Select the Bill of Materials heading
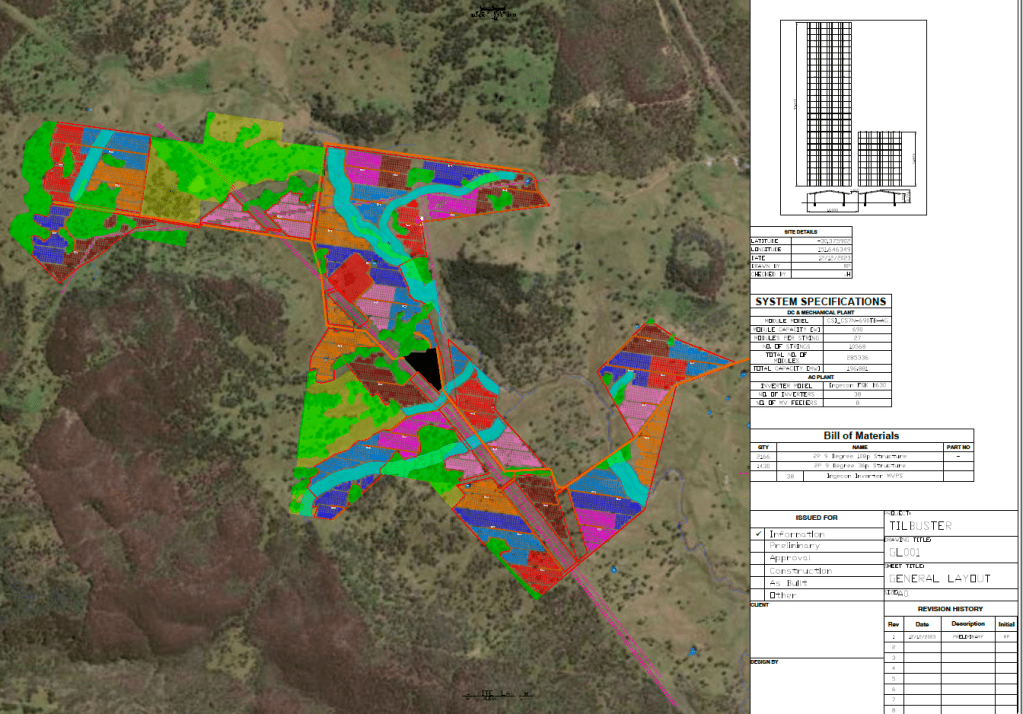Image resolution: width=1023 pixels, height=714 pixels. 860,435
